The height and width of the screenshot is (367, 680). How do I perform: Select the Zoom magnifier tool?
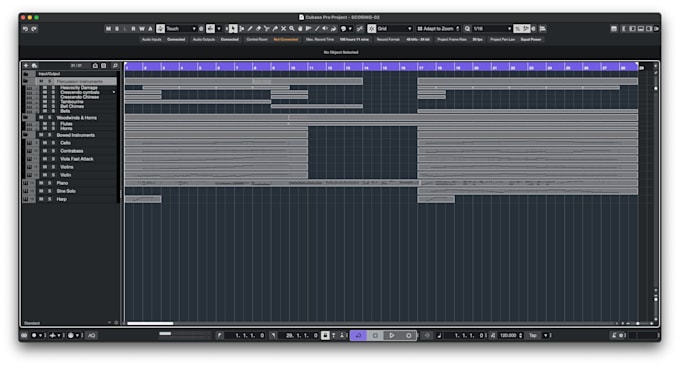pos(291,29)
